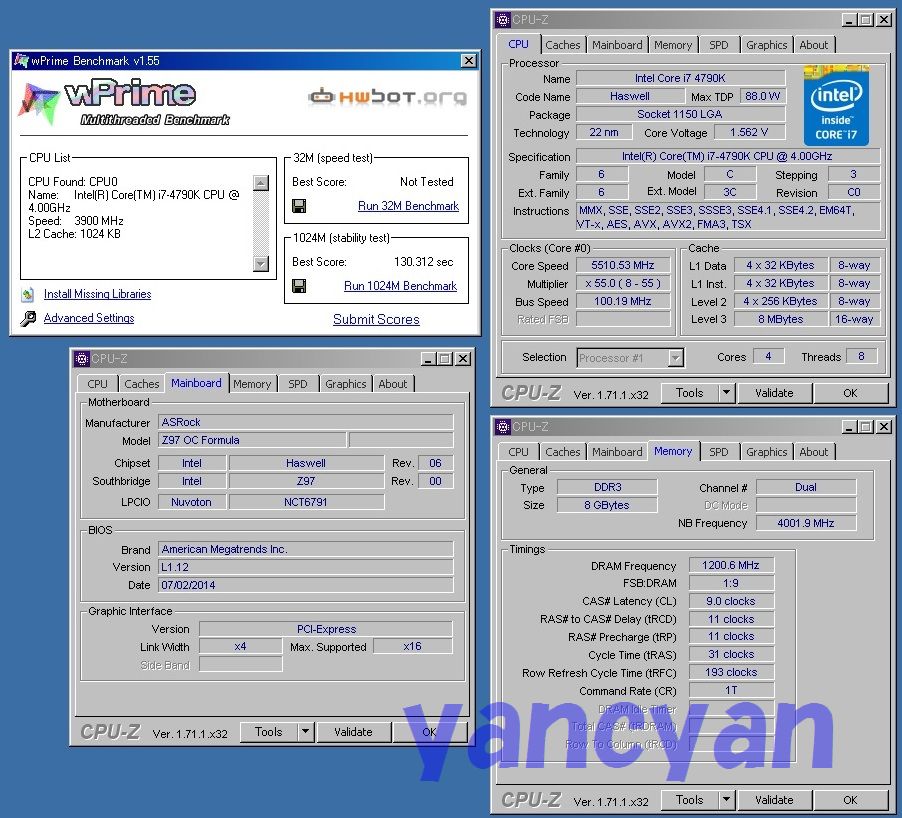This screenshot has height=818, width=902.
Task: Switch to Graphics tab in CPU window
Action: pyautogui.click(x=766, y=45)
